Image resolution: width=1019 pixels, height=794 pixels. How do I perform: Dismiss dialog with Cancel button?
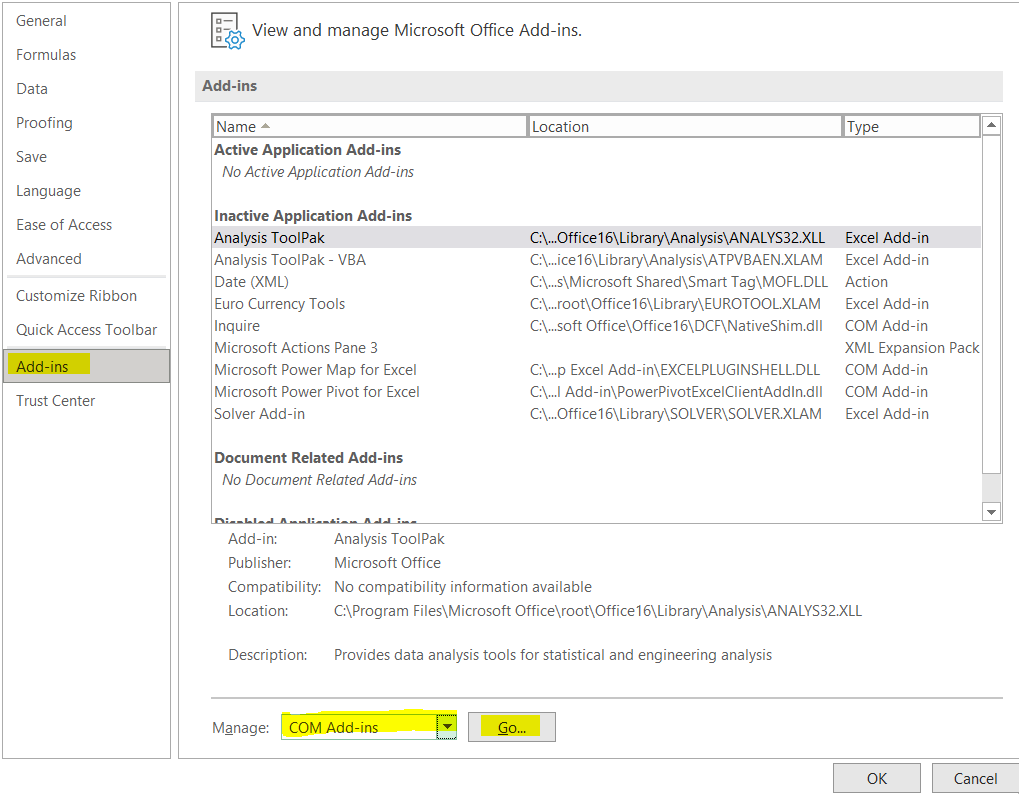[975, 778]
